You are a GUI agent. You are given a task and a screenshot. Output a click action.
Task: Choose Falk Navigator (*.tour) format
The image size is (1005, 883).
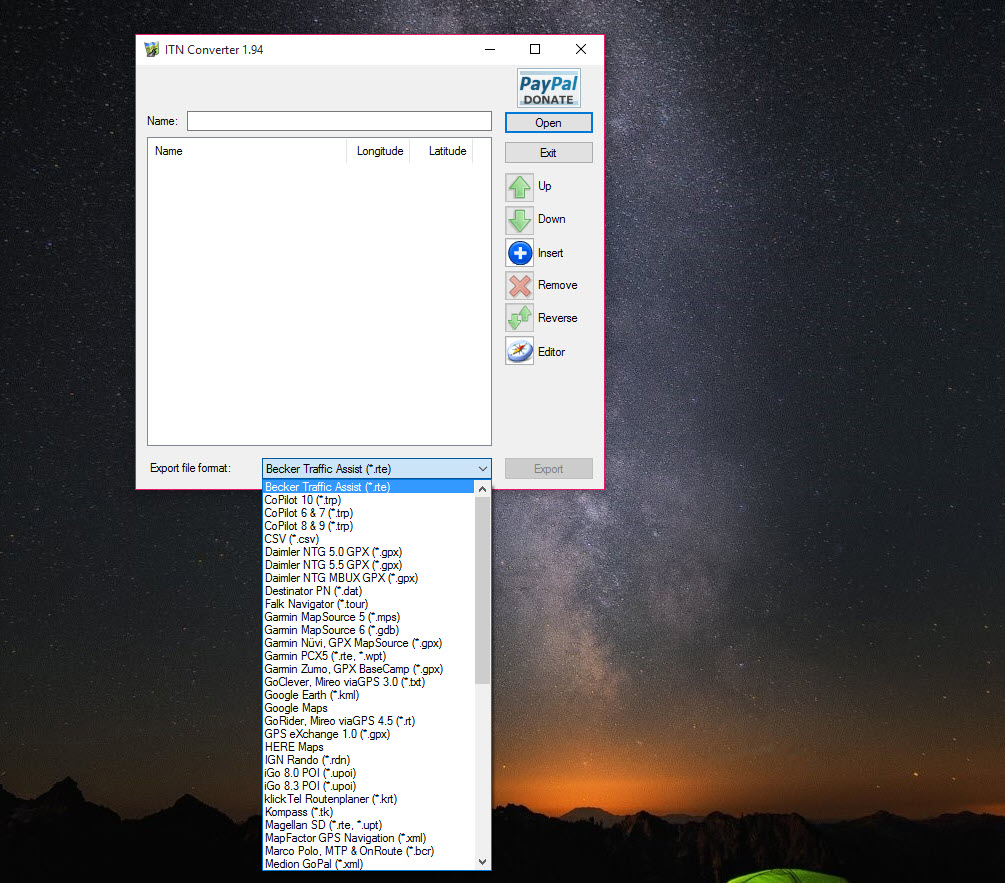point(369,604)
